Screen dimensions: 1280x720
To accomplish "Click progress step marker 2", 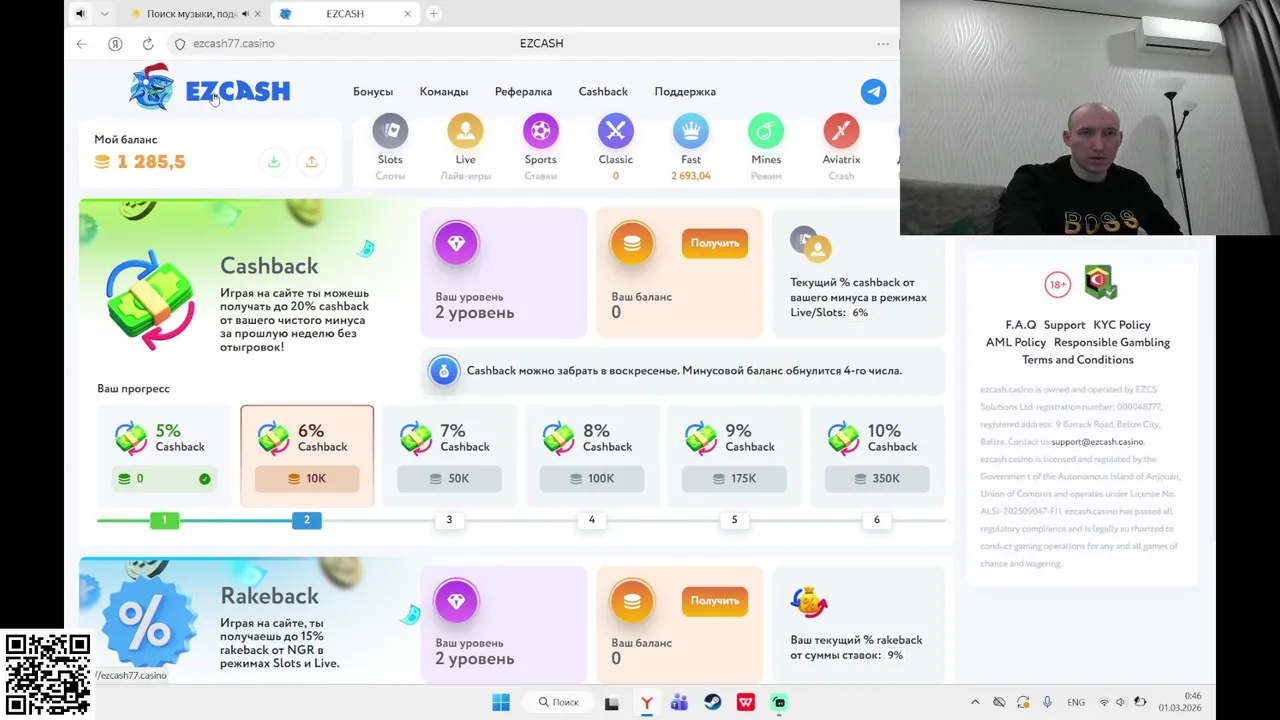I will tap(307, 520).
